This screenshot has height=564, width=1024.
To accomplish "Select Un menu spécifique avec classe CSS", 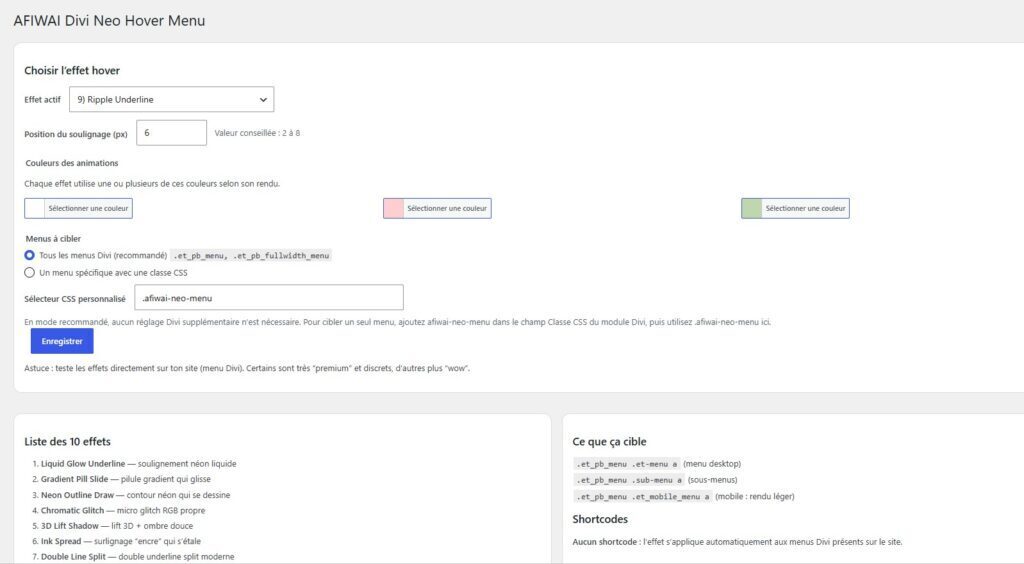I will click(x=29, y=272).
